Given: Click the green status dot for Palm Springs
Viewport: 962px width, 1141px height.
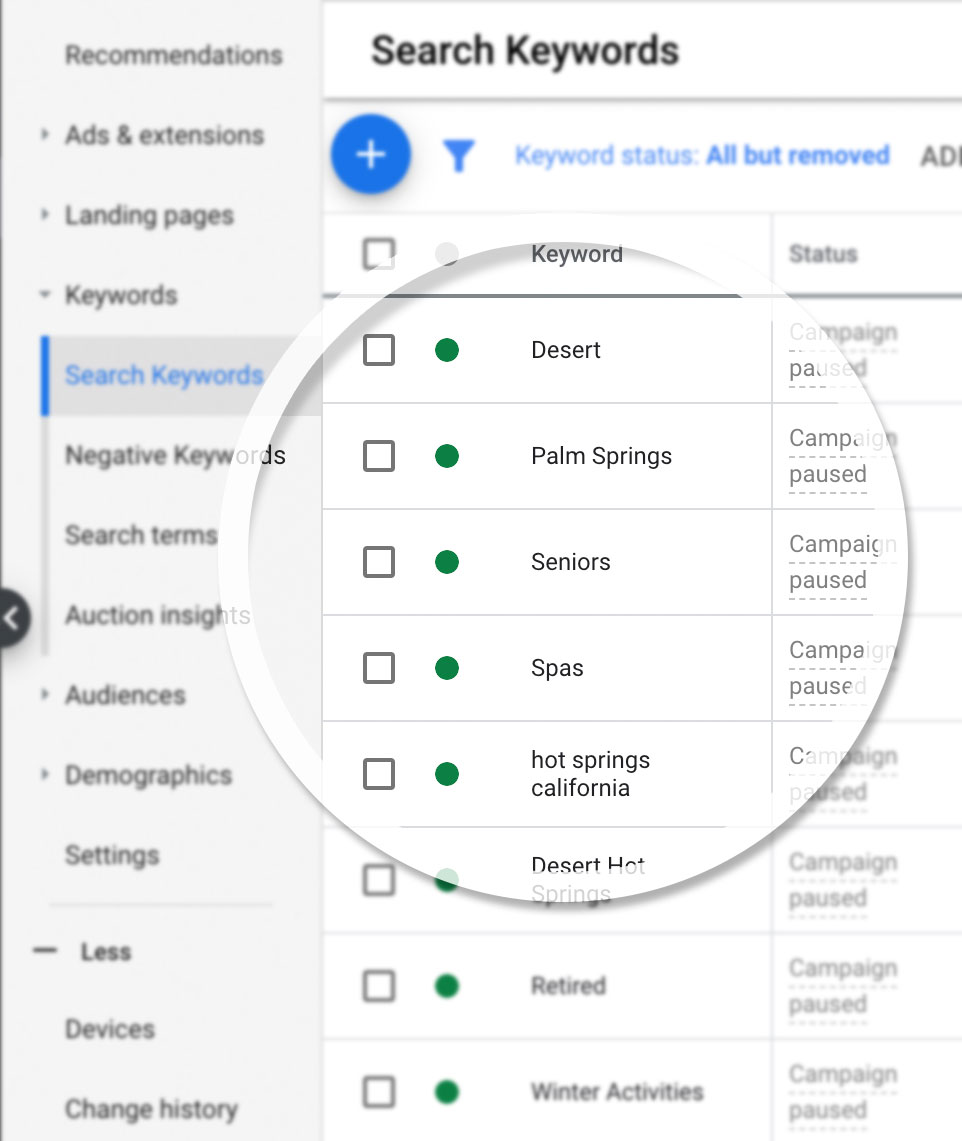Looking at the screenshot, I should point(447,456).
